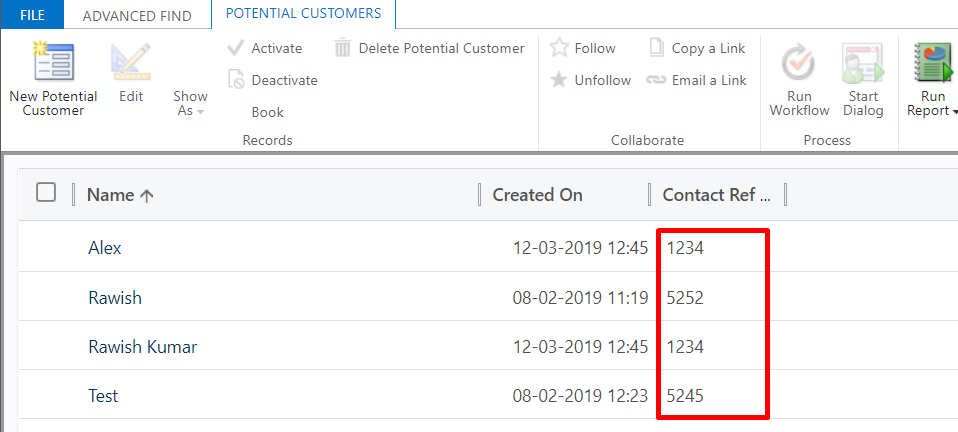Click the Unfollow ribbon button

(591, 80)
